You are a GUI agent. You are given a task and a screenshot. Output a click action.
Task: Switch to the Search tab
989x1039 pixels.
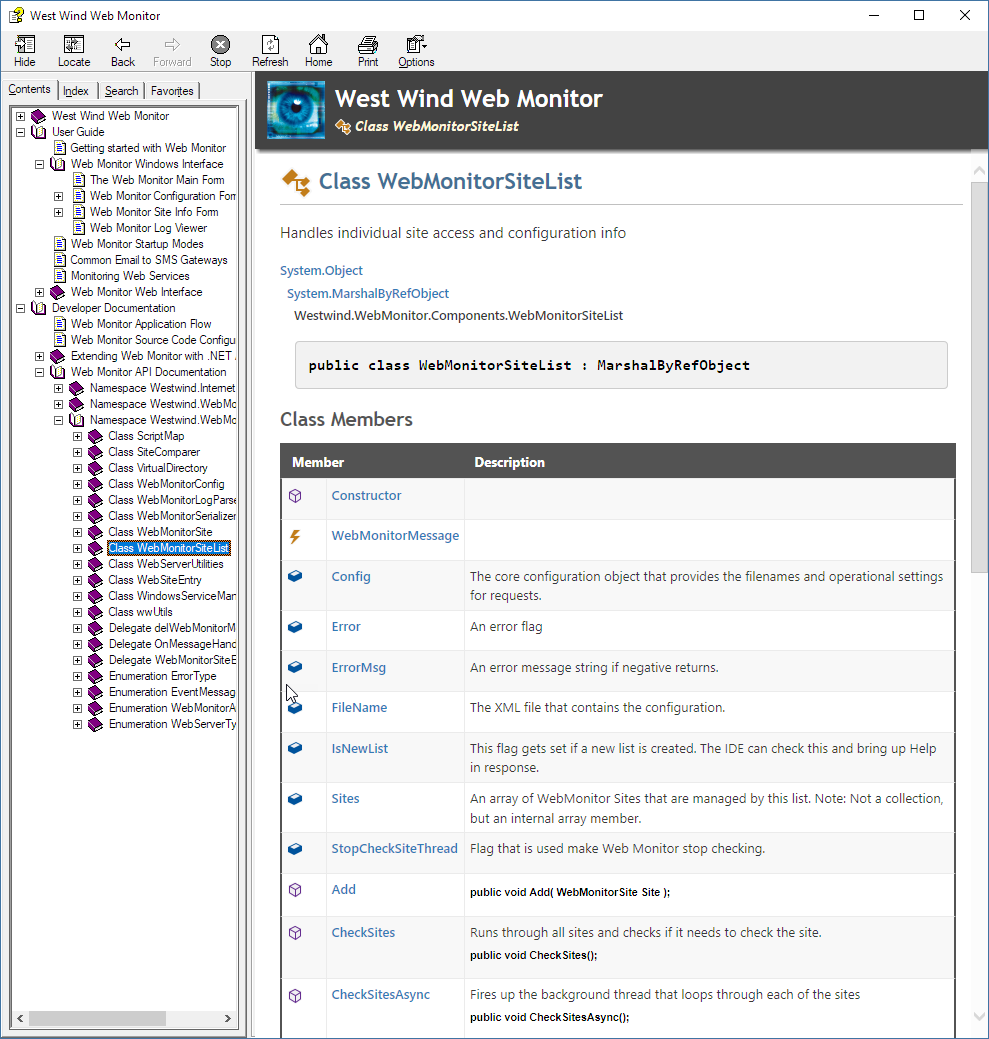pyautogui.click(x=121, y=91)
